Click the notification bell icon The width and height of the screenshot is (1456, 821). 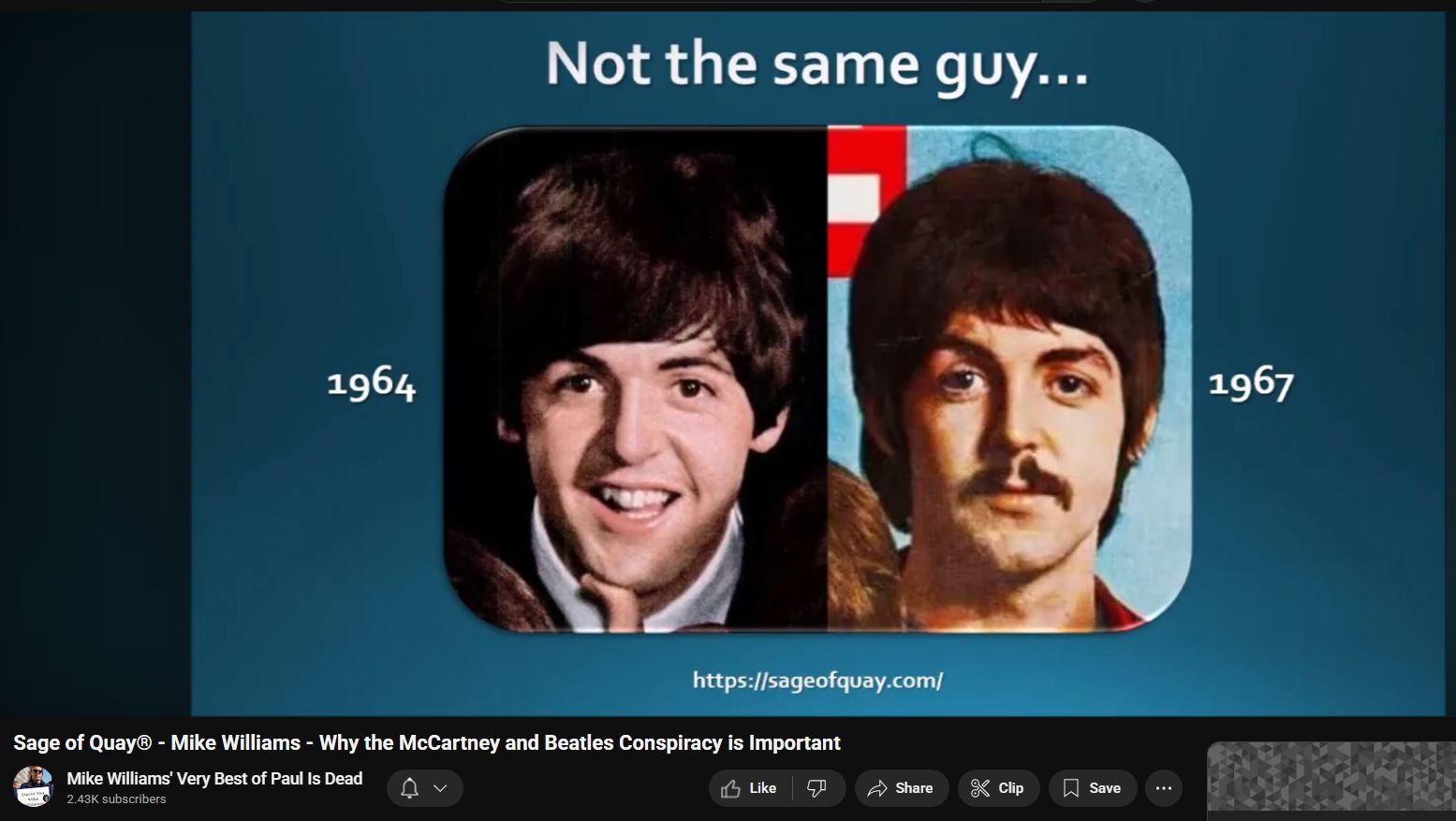[x=409, y=788]
